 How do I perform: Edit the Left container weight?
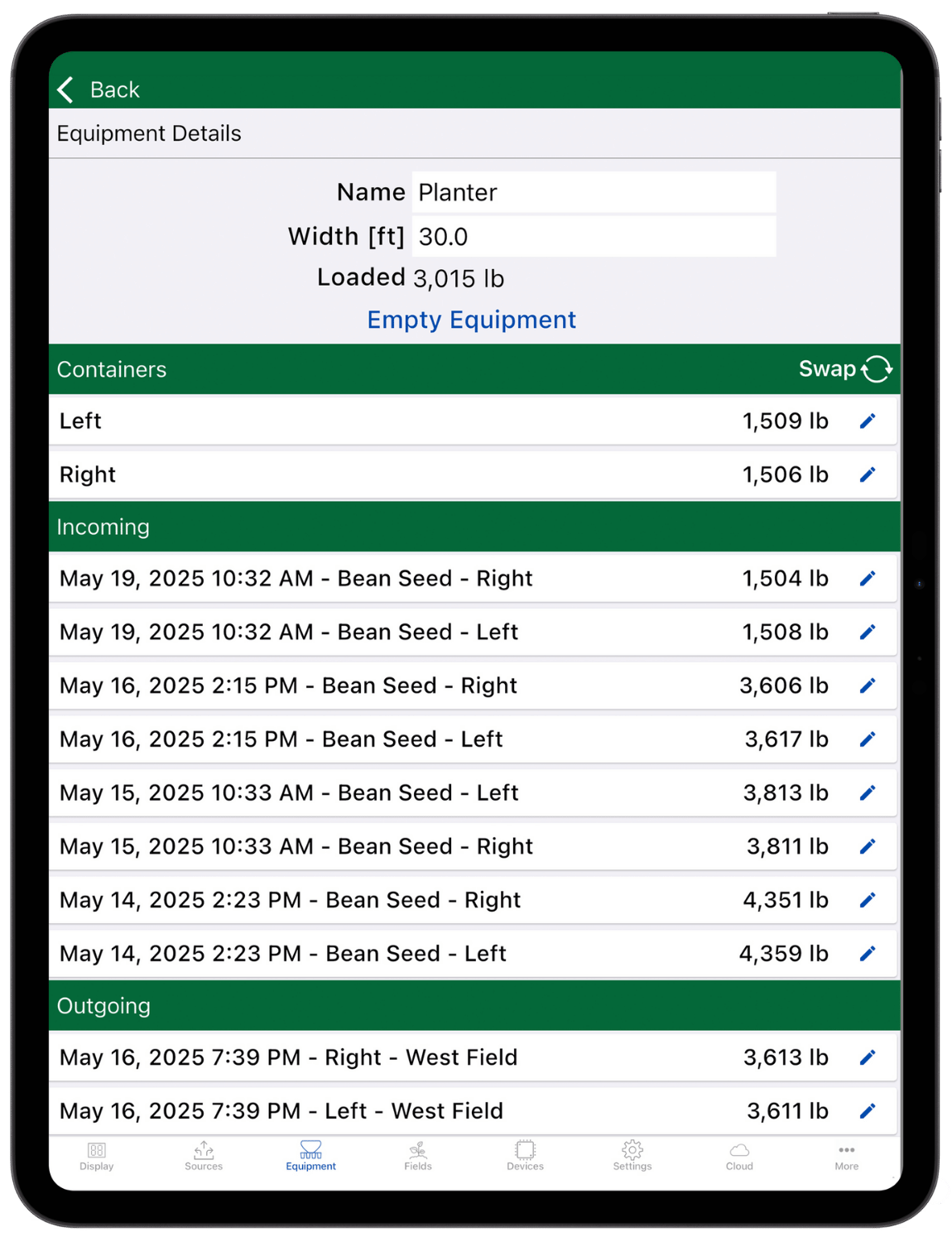(868, 421)
